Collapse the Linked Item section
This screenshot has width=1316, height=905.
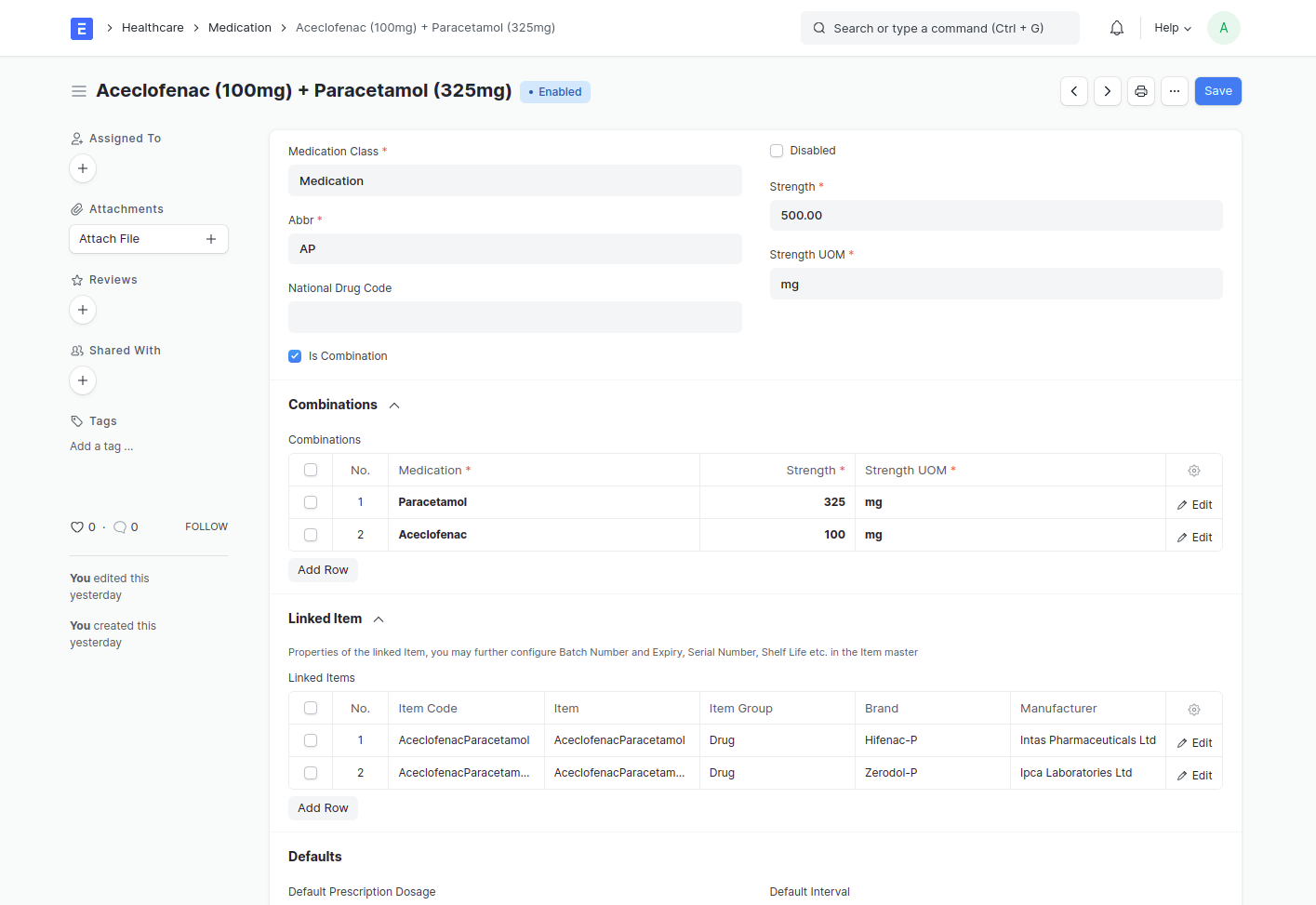coord(379,619)
